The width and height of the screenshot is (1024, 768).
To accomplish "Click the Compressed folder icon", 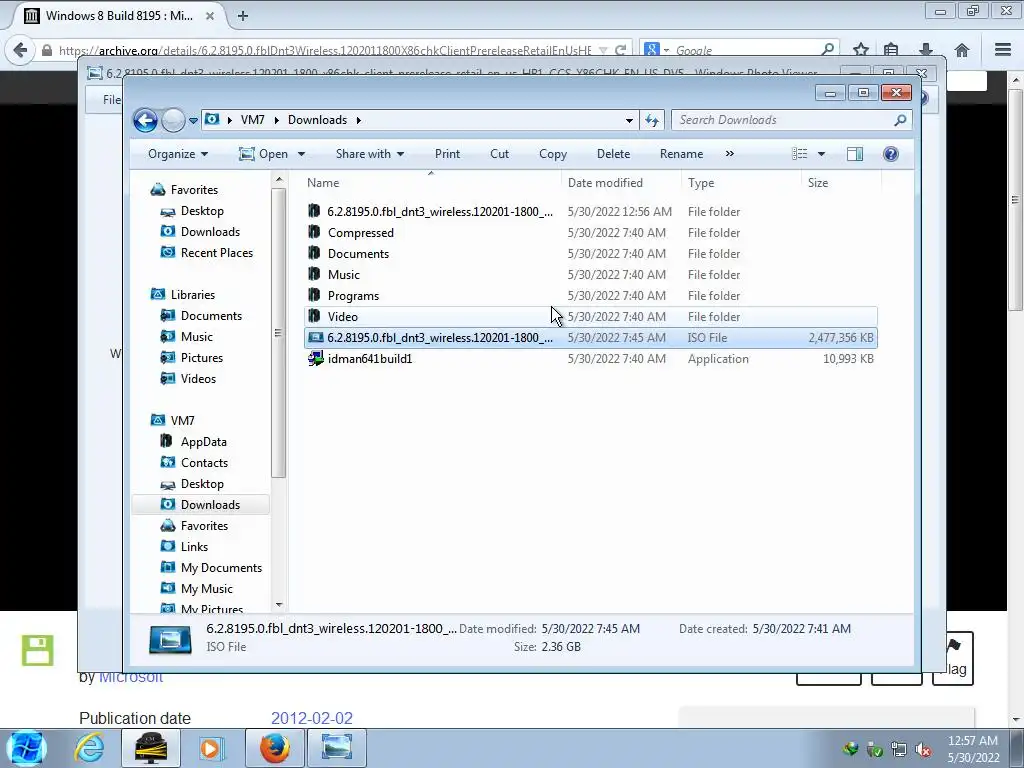I will pos(314,232).
